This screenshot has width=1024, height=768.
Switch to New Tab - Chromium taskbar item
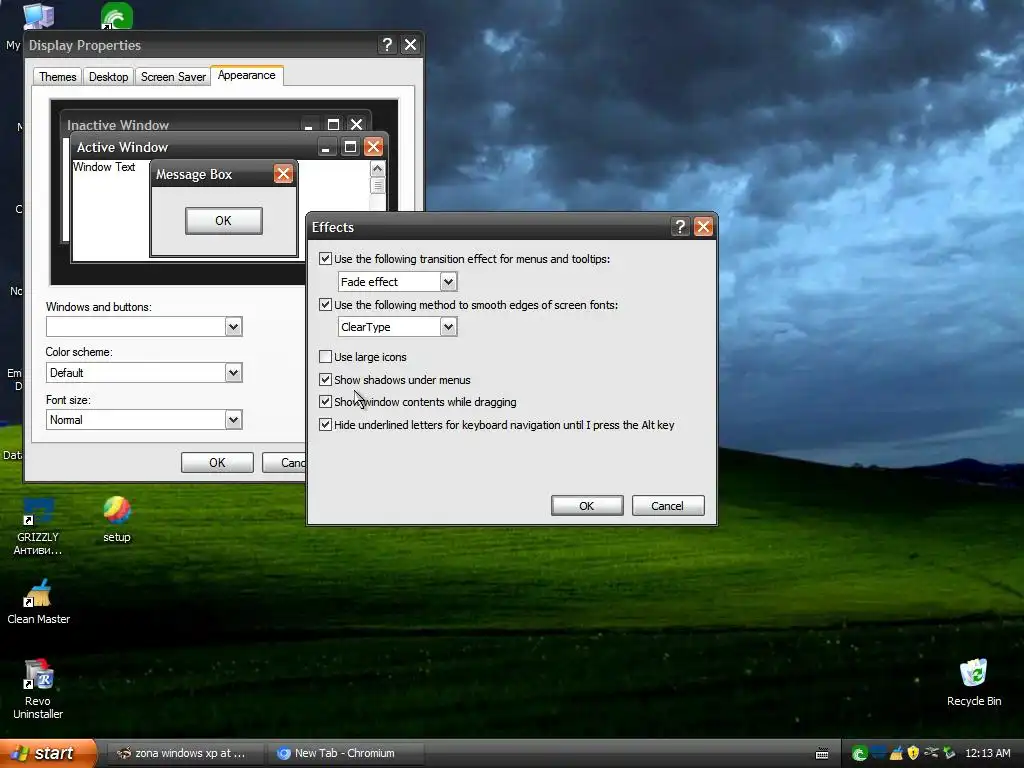346,753
